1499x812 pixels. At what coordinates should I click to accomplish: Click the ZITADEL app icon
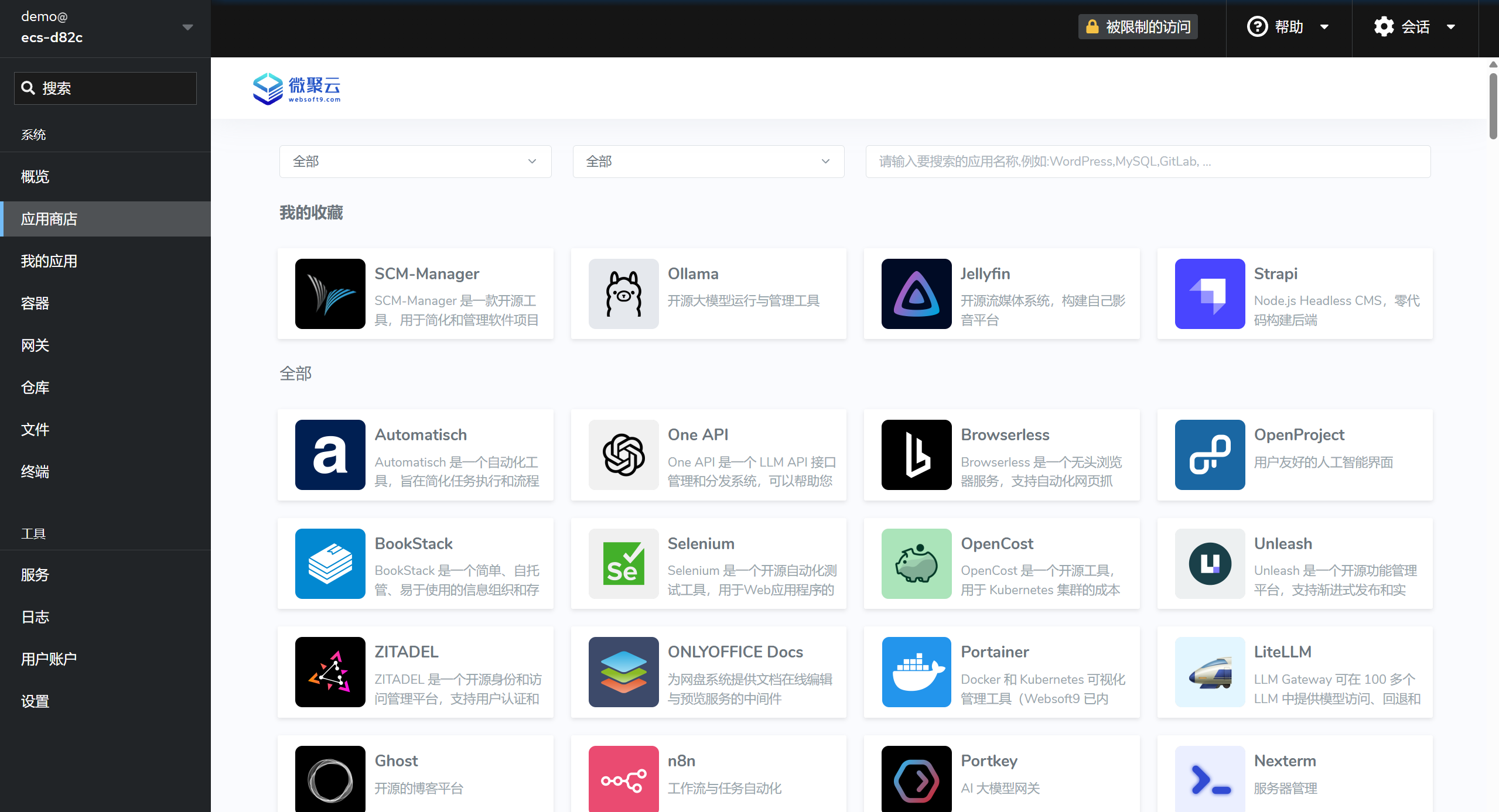pos(330,672)
